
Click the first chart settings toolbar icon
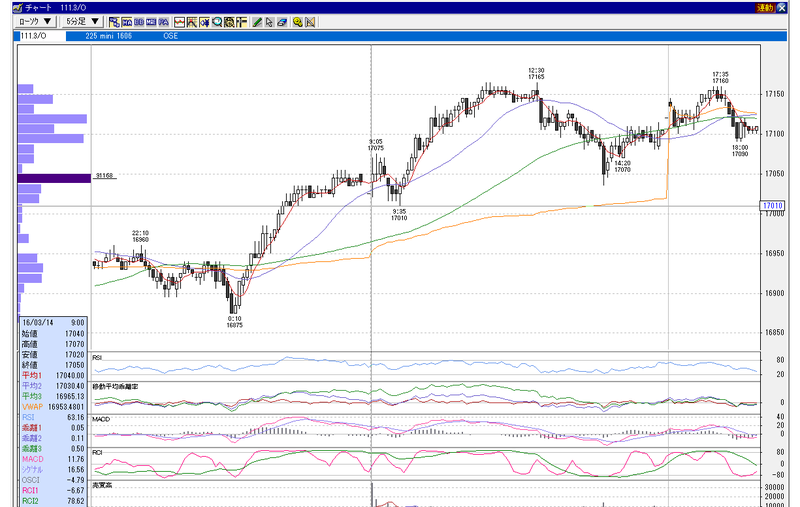(x=114, y=22)
